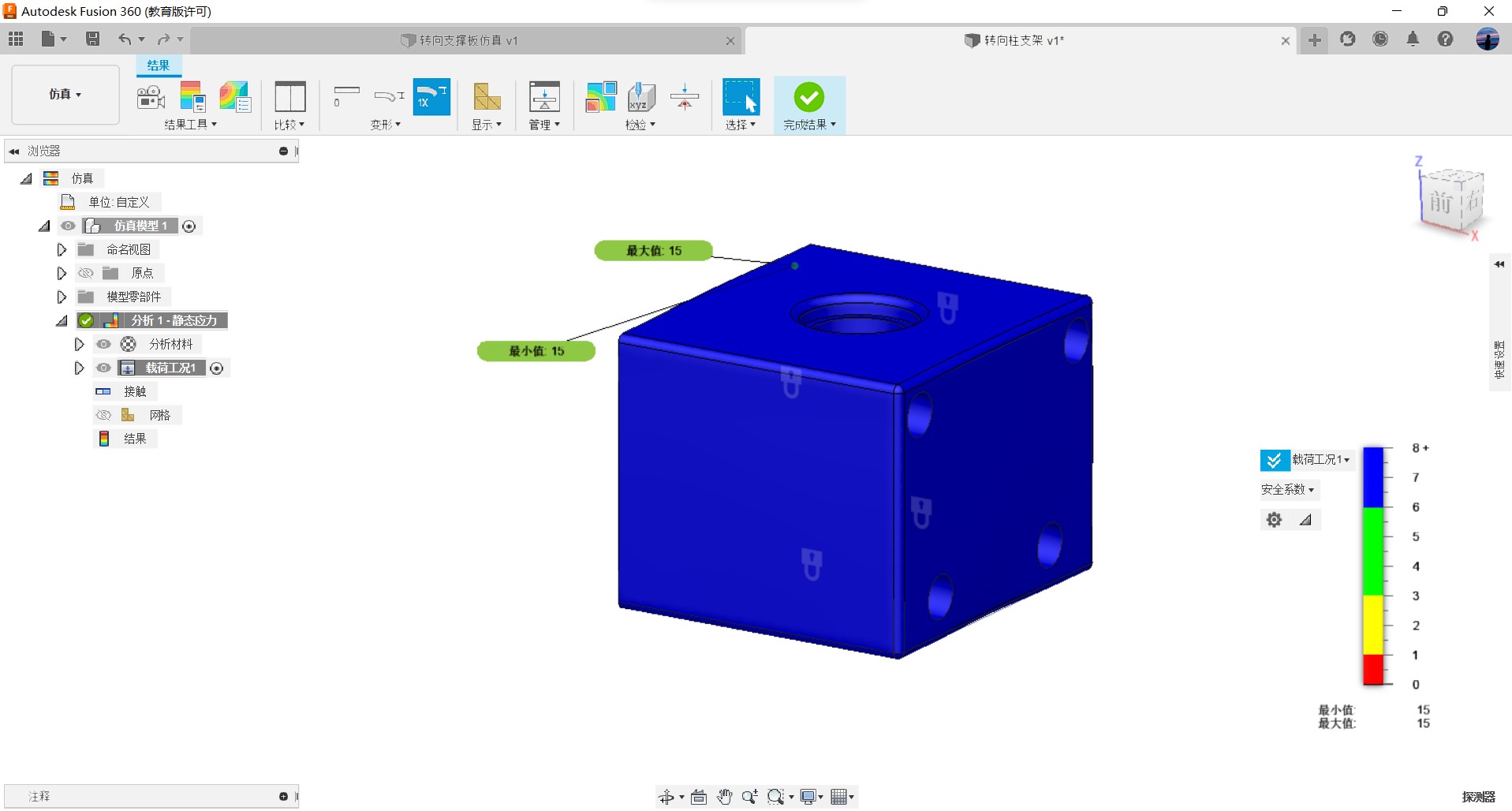Activate the window Select tool
This screenshot has height=811, width=1512.
(x=741, y=96)
